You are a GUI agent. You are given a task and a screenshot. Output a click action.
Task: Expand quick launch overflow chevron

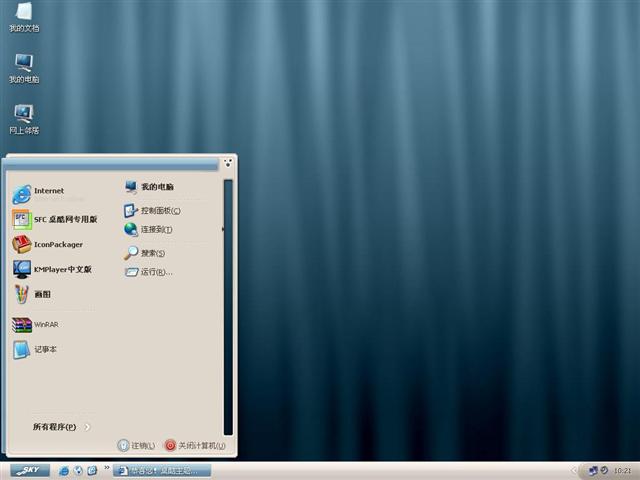tap(107, 468)
